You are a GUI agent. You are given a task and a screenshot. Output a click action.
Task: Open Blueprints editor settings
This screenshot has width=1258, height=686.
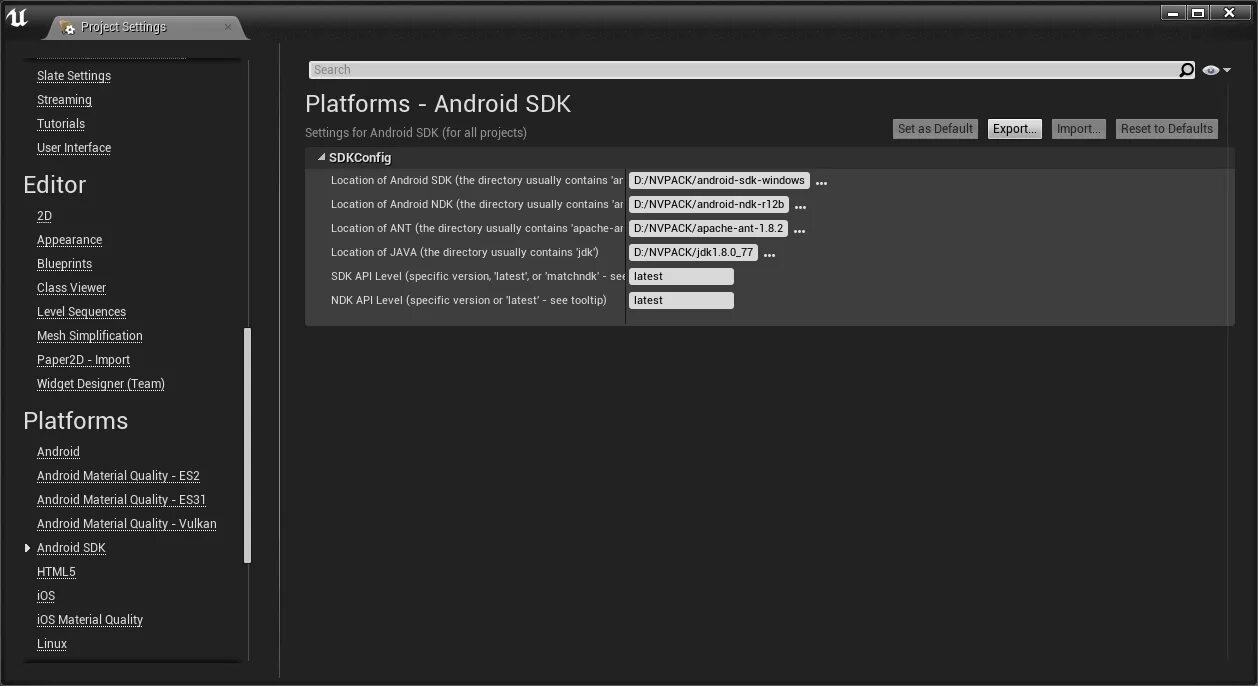click(64, 264)
